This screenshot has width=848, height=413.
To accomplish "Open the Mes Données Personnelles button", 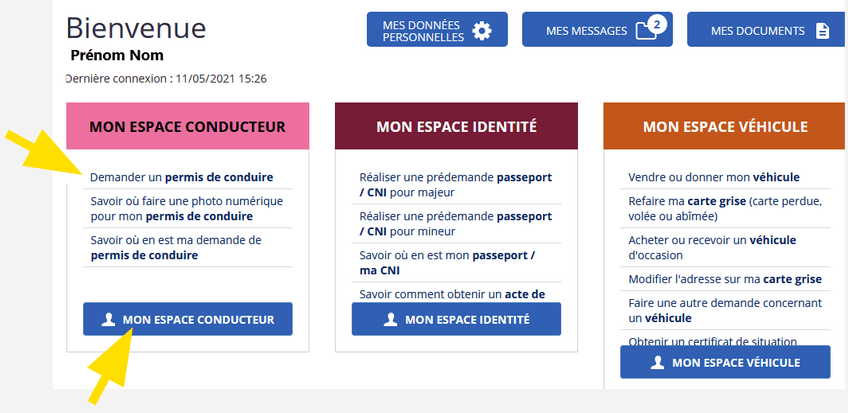I will [437, 30].
